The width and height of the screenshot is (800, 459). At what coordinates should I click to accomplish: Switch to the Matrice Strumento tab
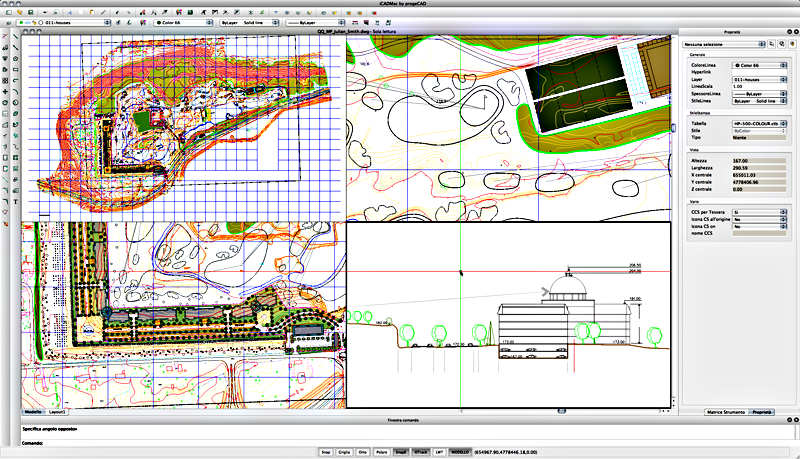pyautogui.click(x=726, y=412)
